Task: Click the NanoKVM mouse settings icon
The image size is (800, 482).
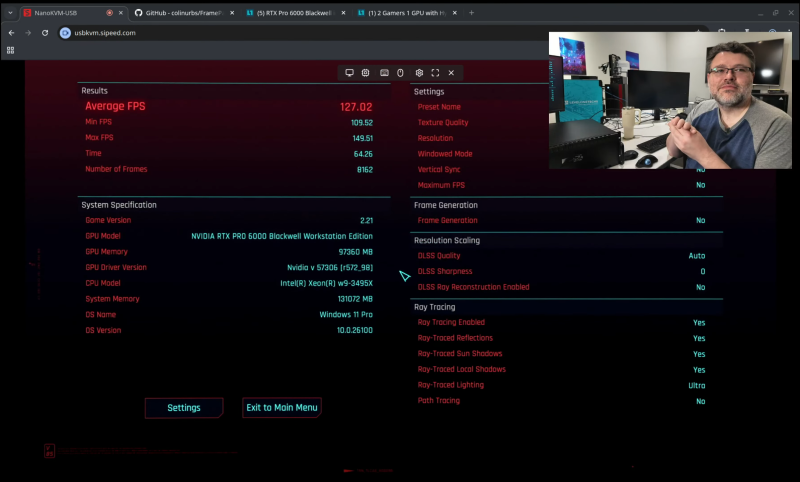Action: point(400,73)
